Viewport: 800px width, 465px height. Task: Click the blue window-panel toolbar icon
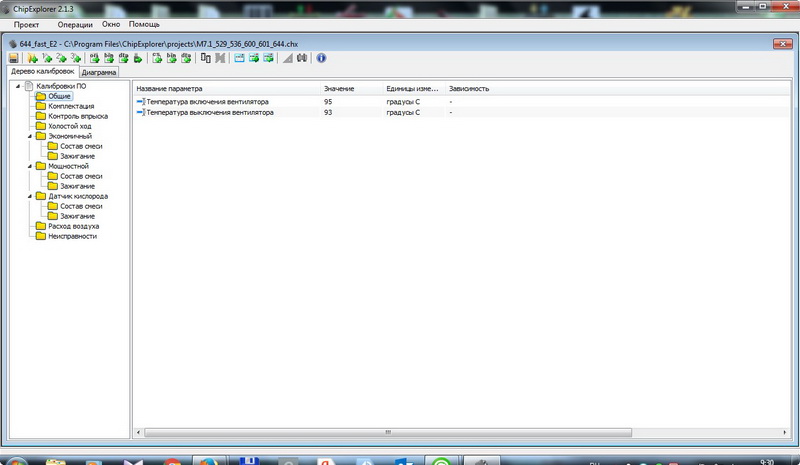(x=239, y=58)
